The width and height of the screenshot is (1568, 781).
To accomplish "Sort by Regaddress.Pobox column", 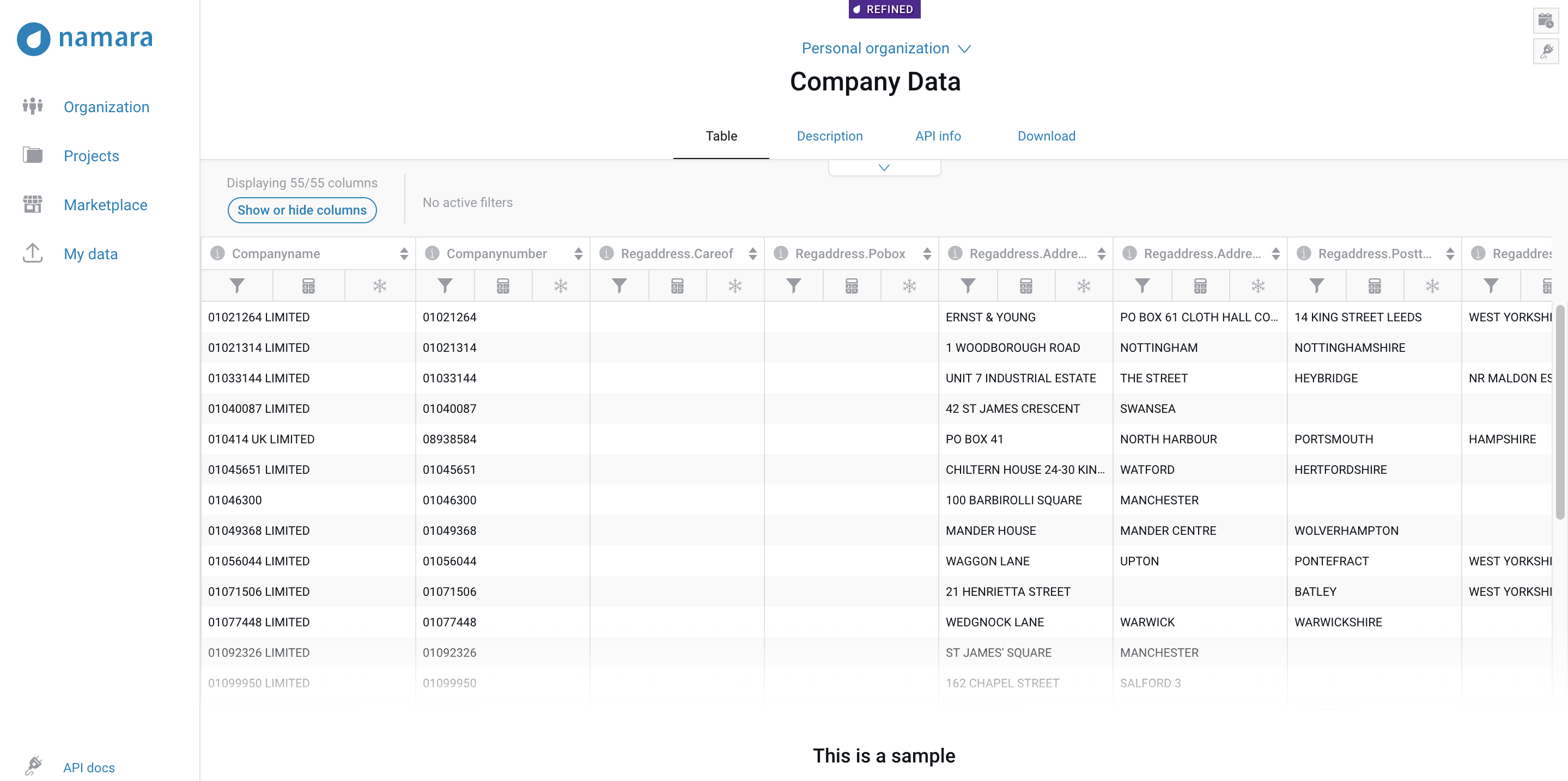I will pyautogui.click(x=926, y=254).
